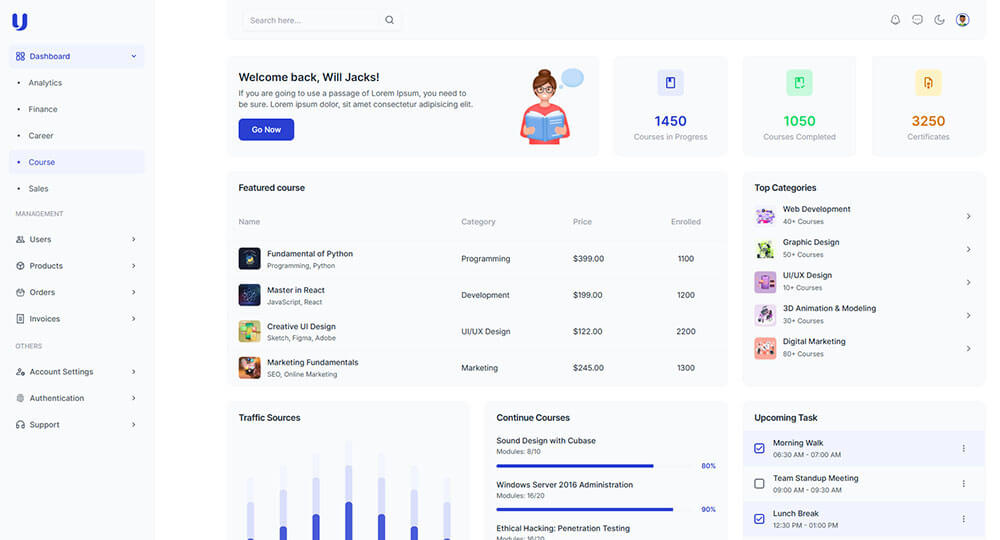Click the Courses in Progress book icon
The width and height of the screenshot is (1000, 540).
tap(670, 83)
